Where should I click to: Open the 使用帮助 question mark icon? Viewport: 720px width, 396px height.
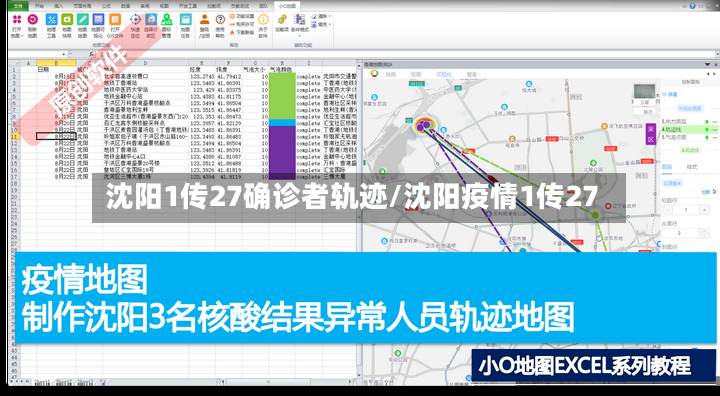coord(220,19)
